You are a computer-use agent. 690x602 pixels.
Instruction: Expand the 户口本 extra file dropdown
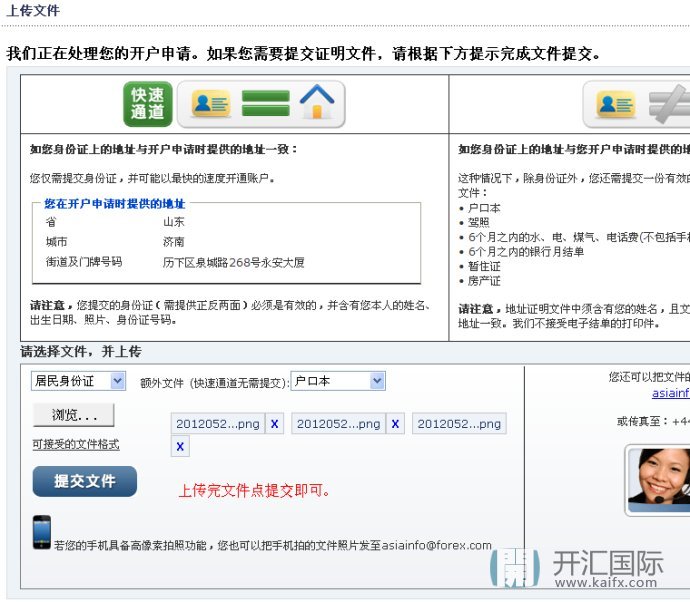point(337,381)
